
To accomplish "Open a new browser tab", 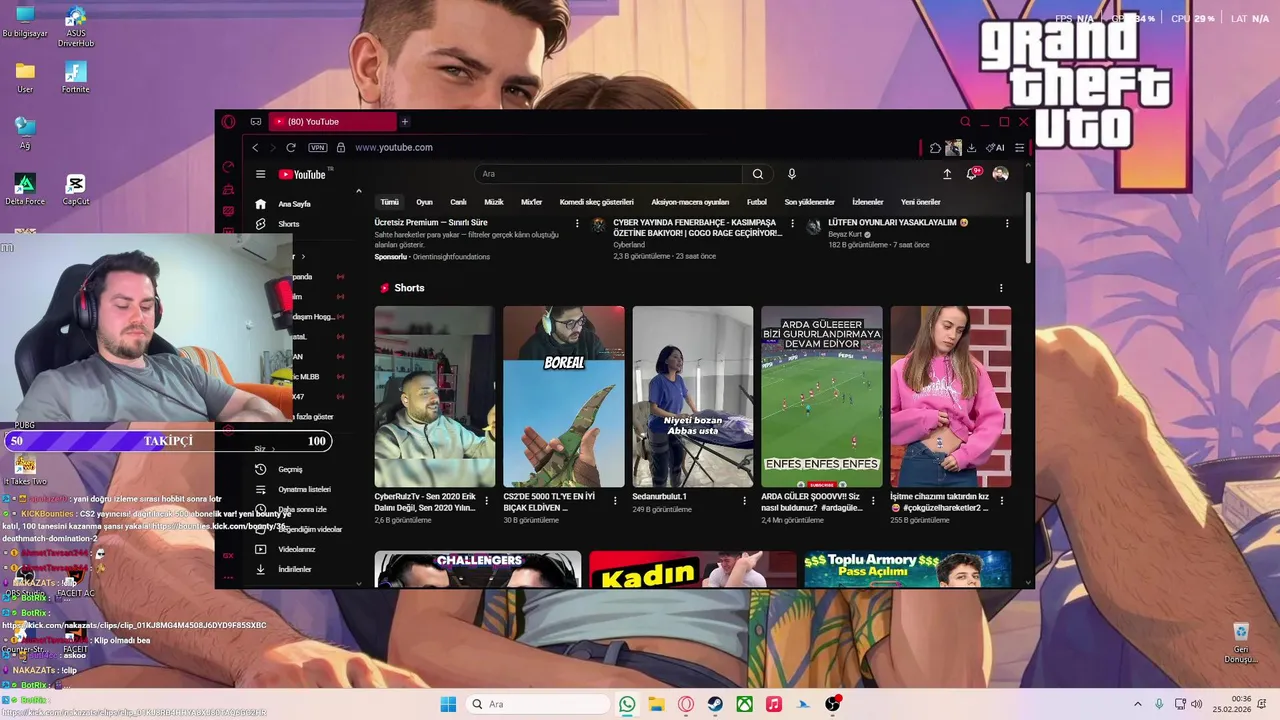I will tap(405, 122).
